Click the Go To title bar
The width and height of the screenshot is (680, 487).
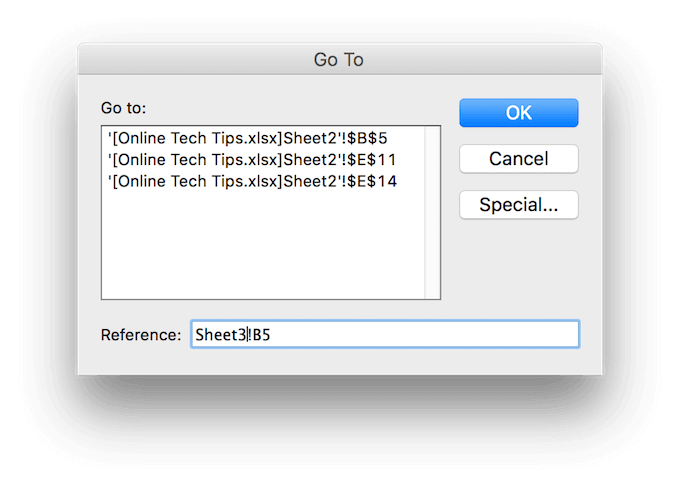[340, 60]
